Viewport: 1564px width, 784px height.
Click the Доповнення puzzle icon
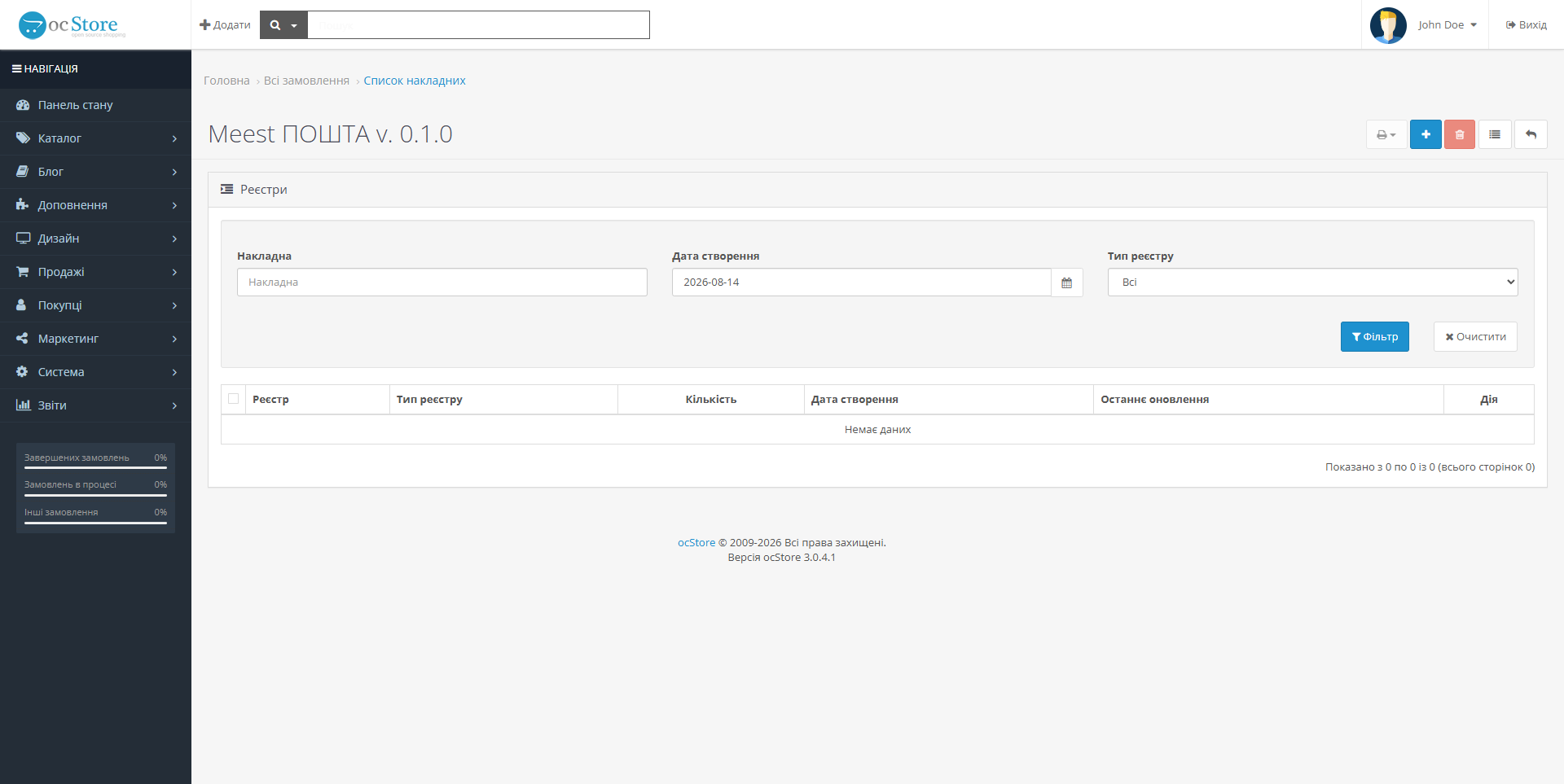coord(23,205)
